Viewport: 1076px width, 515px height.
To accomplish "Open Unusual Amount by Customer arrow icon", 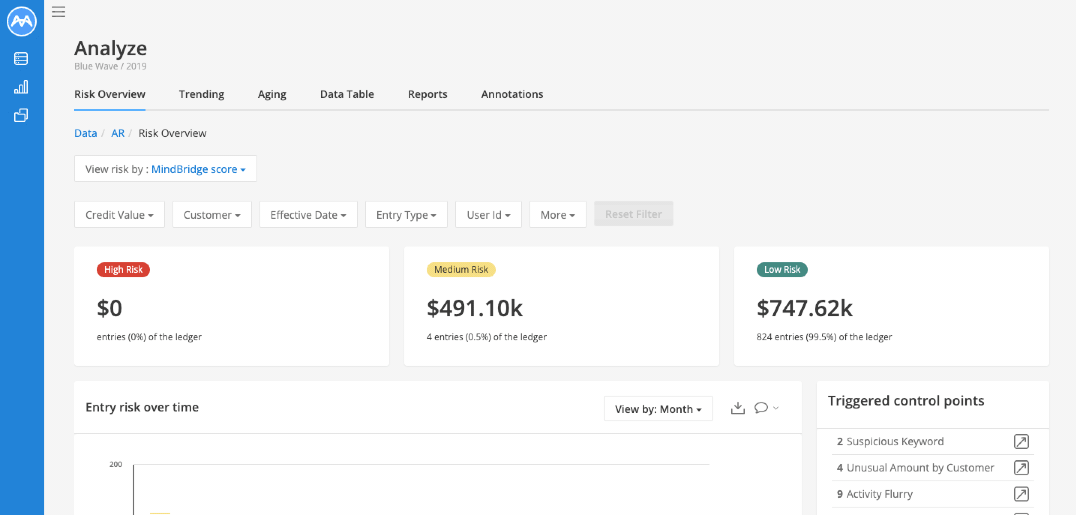I will pos(1021,468).
